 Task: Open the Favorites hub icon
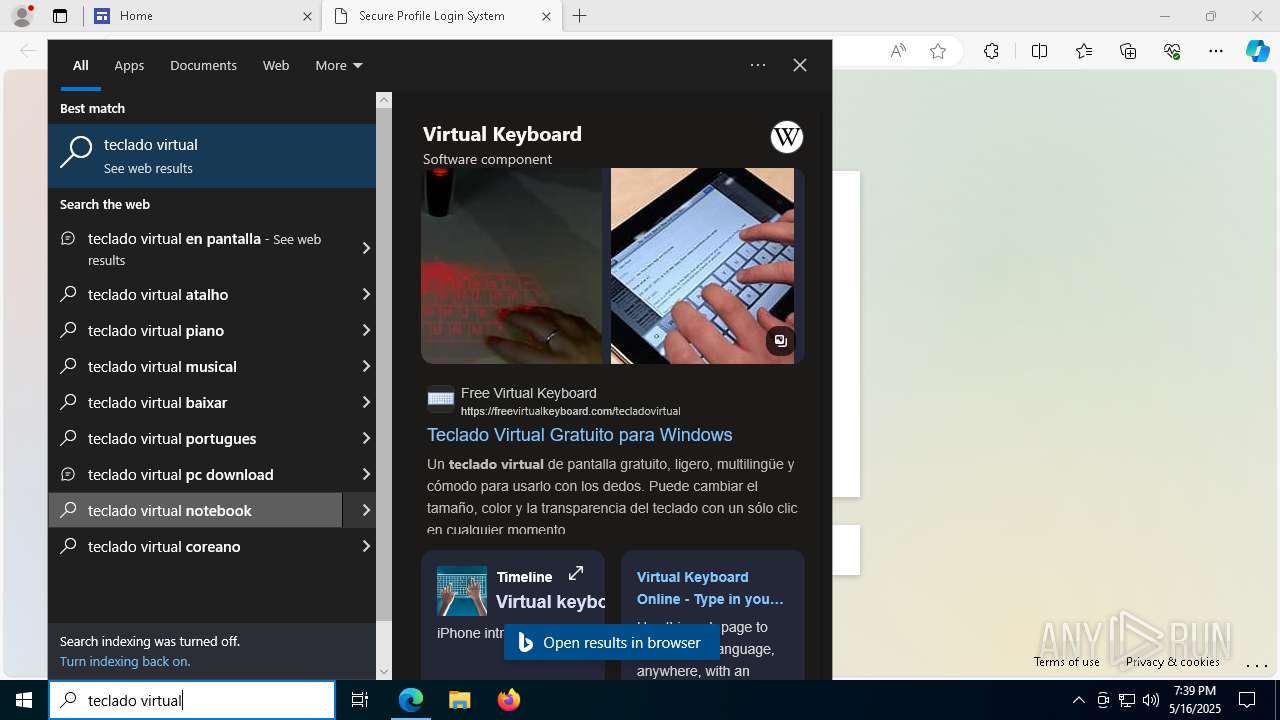click(1084, 51)
